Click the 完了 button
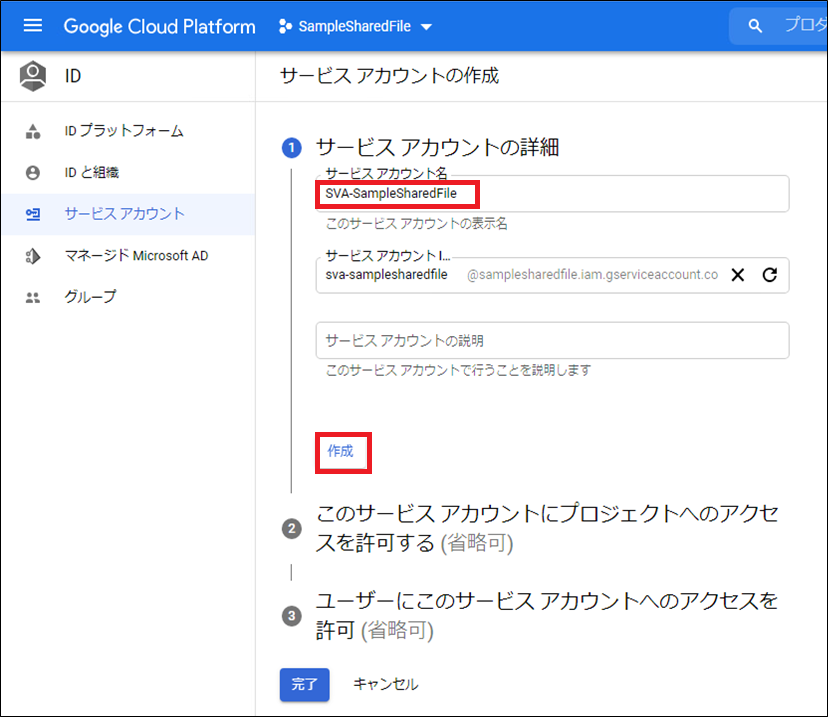The image size is (828, 717). coord(305,684)
